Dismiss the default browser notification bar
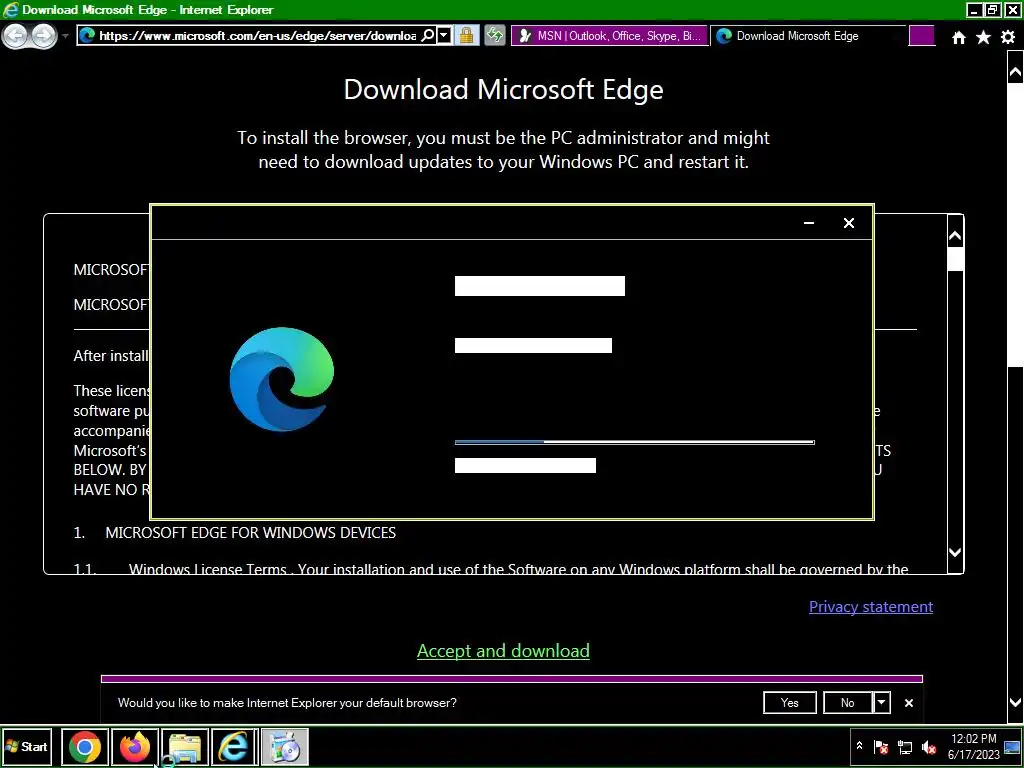The height and width of the screenshot is (768, 1024). (x=908, y=703)
